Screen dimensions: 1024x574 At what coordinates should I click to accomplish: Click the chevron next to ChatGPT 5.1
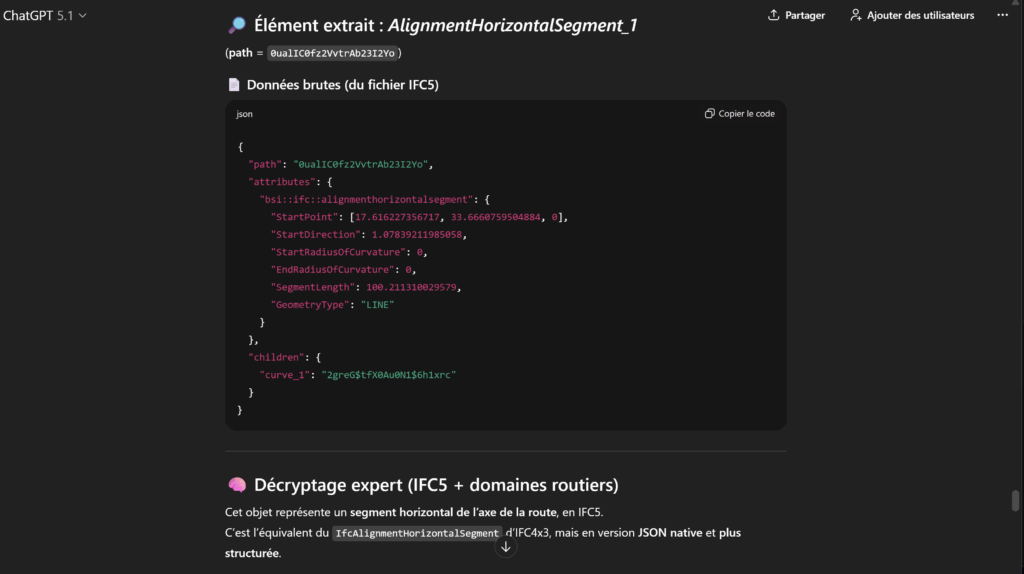point(83,16)
